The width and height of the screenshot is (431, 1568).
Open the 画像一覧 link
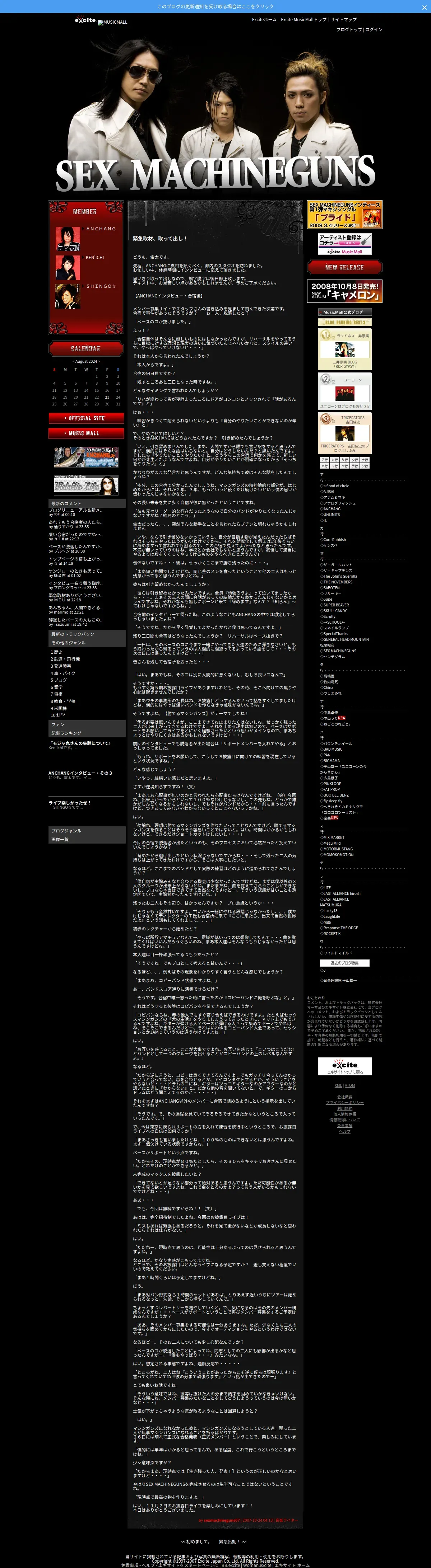coord(60,839)
